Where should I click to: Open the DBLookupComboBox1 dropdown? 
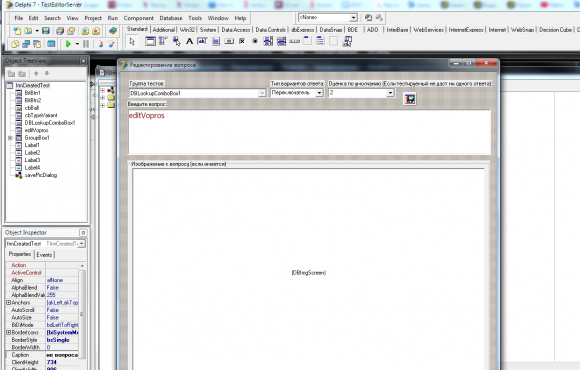pos(262,93)
